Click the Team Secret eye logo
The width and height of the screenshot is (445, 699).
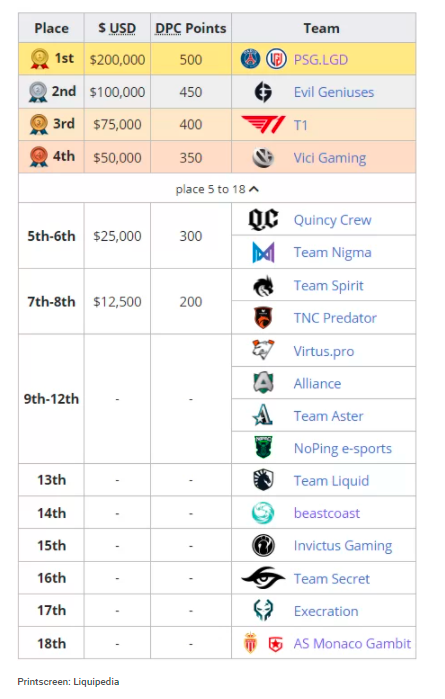[263, 578]
